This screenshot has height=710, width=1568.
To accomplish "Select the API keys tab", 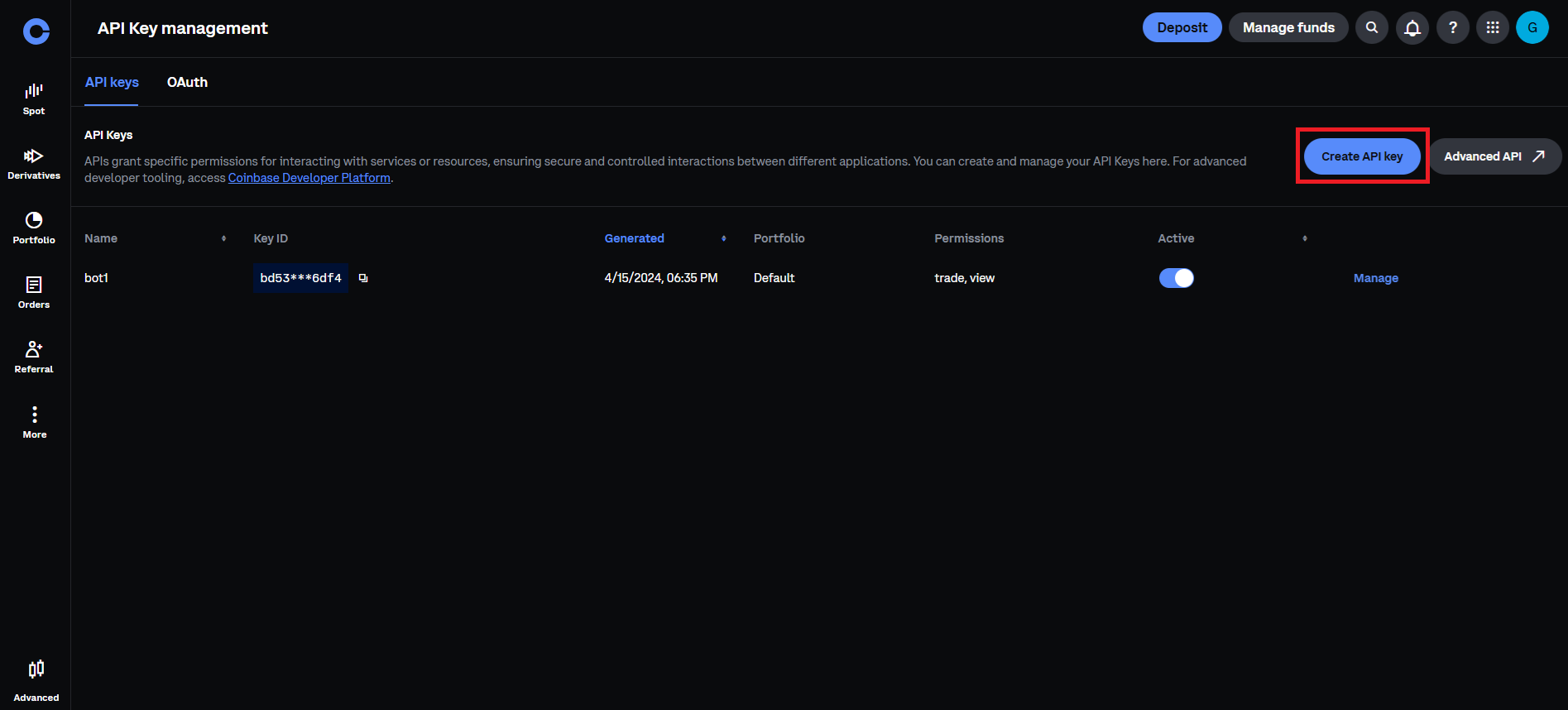I will (x=112, y=82).
